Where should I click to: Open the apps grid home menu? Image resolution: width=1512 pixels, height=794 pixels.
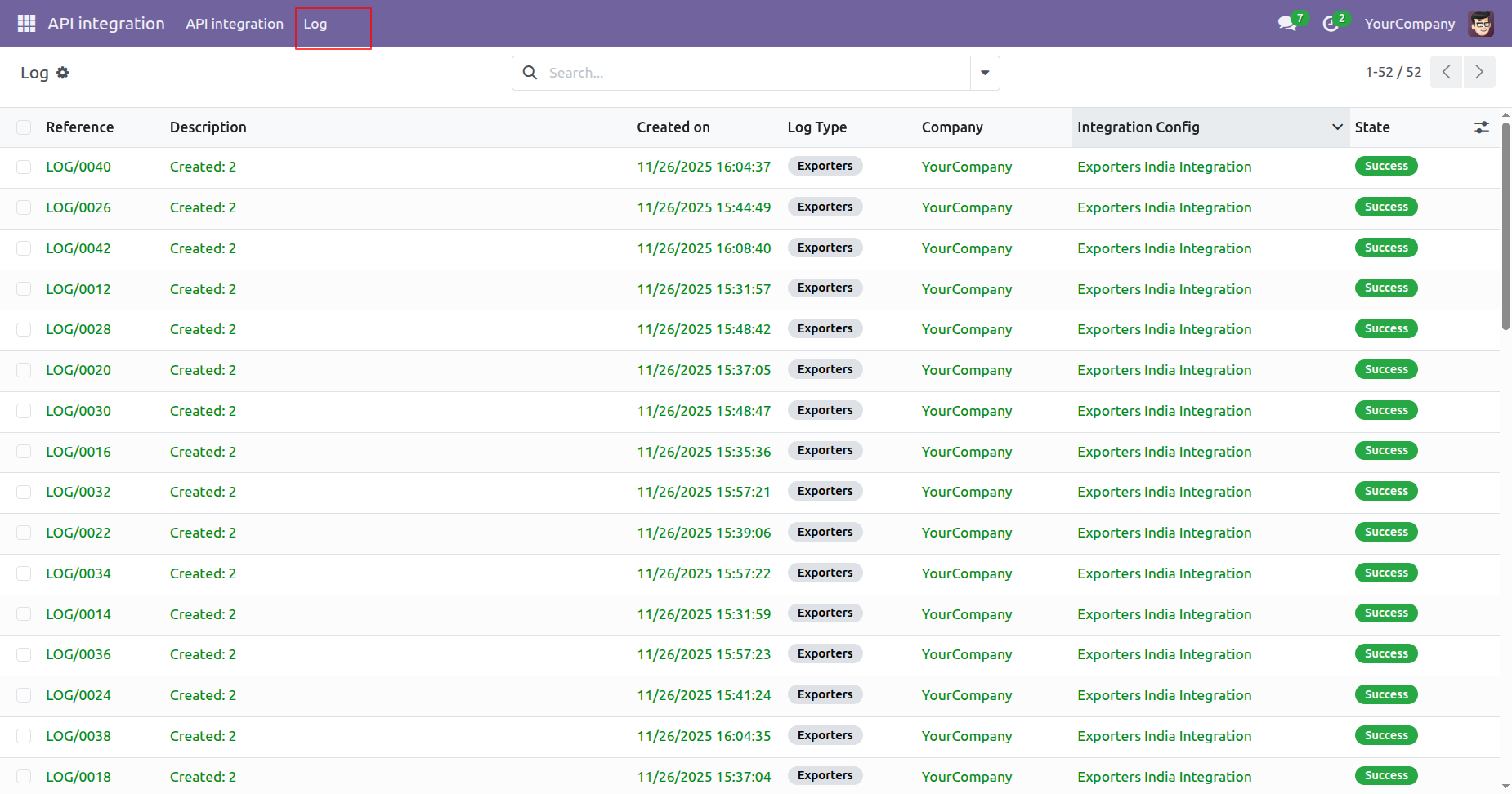click(26, 24)
